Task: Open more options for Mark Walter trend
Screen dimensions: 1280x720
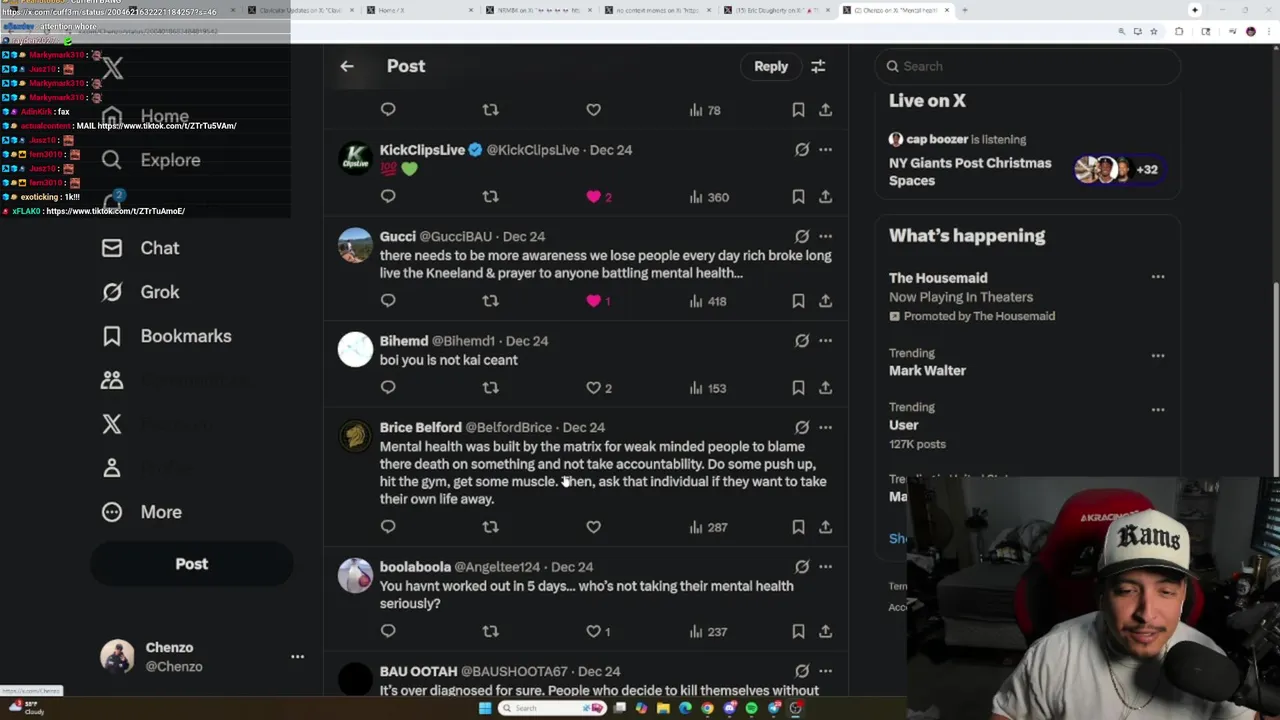Action: click(x=1158, y=355)
